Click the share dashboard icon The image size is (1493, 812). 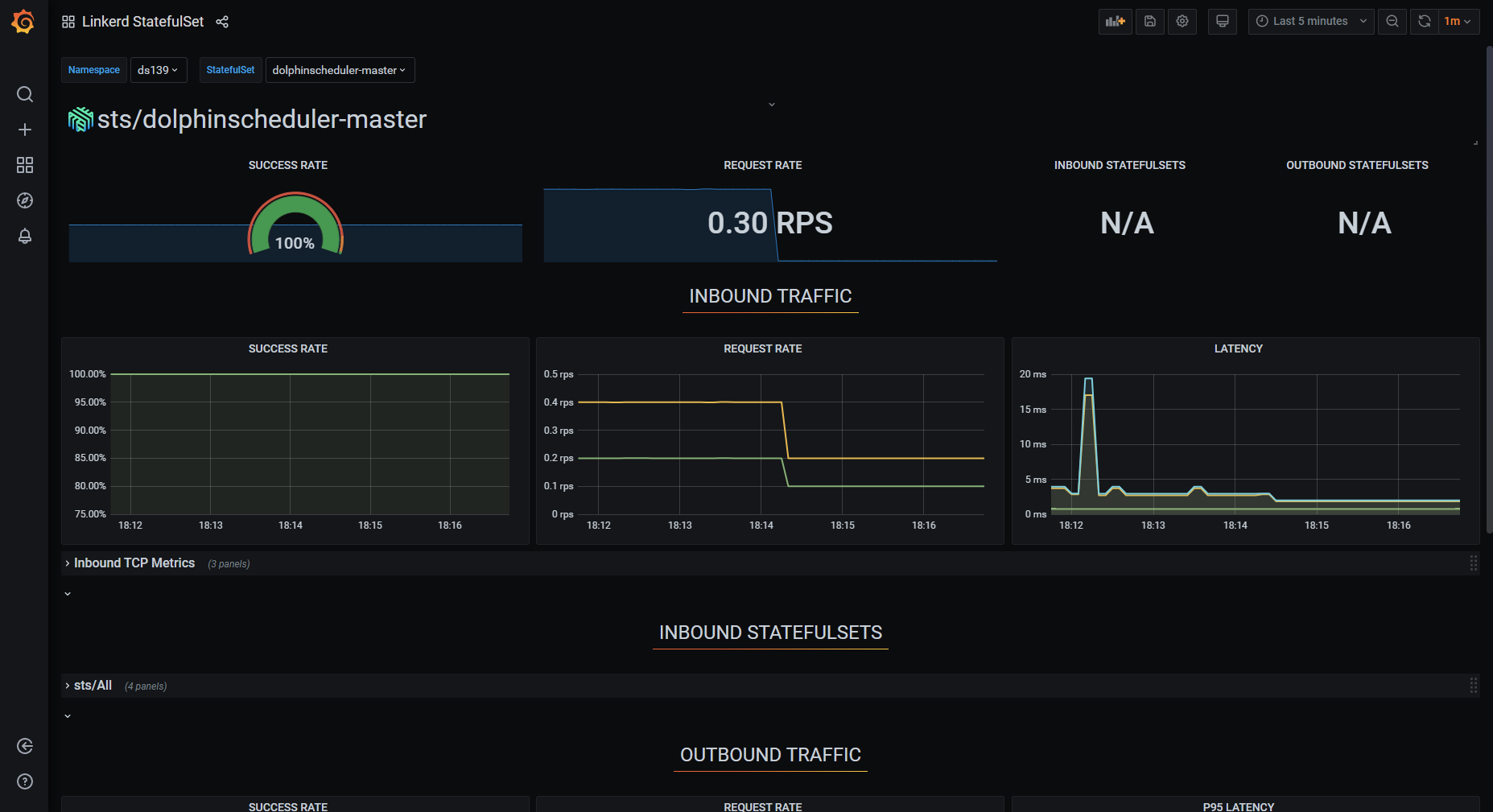[222, 22]
